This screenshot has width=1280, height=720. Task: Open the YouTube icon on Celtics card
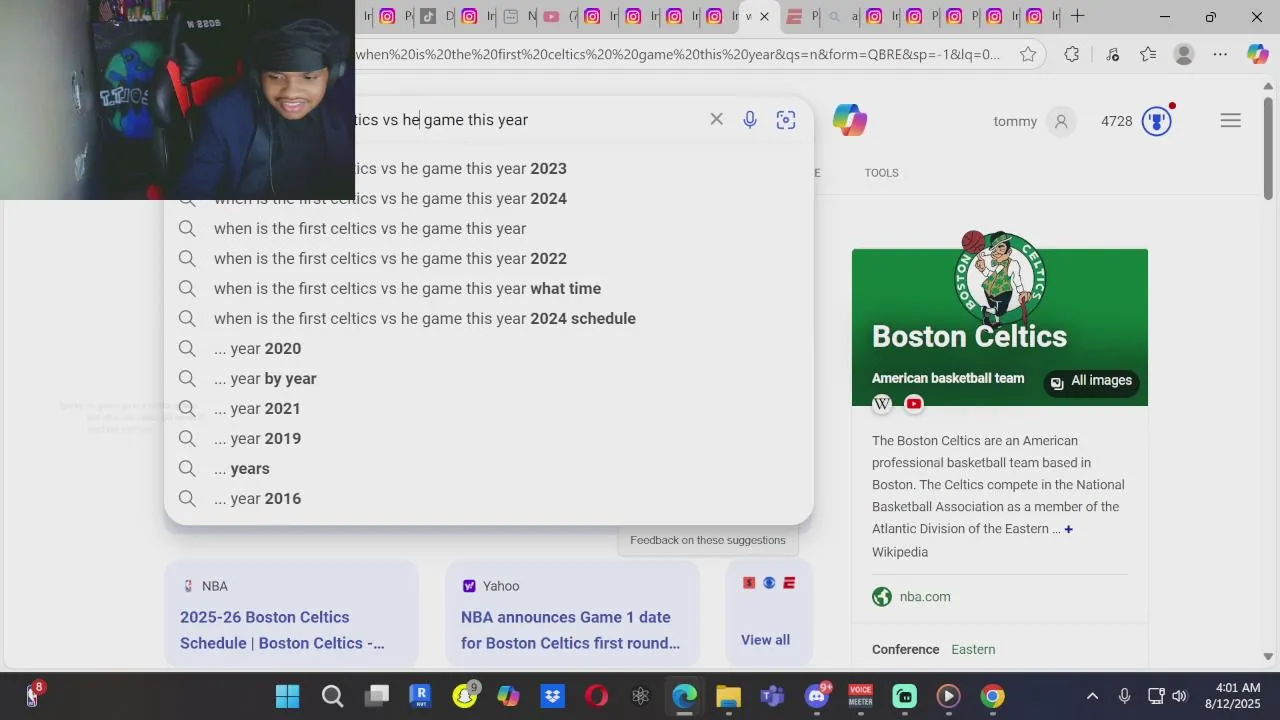coord(914,404)
